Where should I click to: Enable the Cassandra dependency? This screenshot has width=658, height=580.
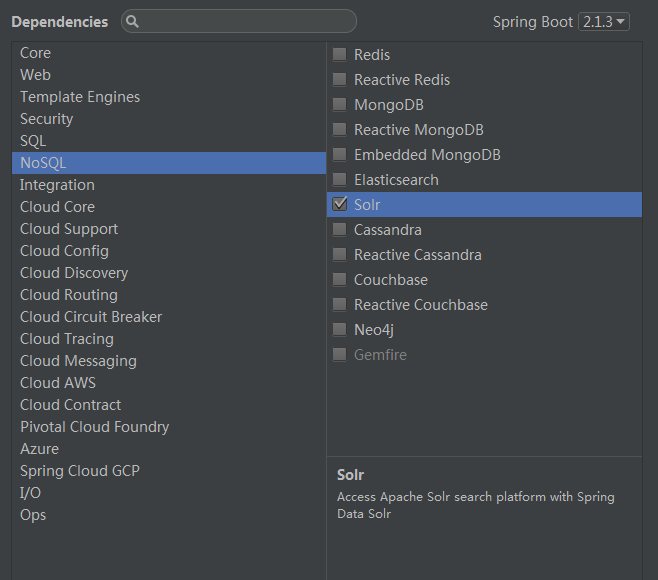[x=340, y=229]
